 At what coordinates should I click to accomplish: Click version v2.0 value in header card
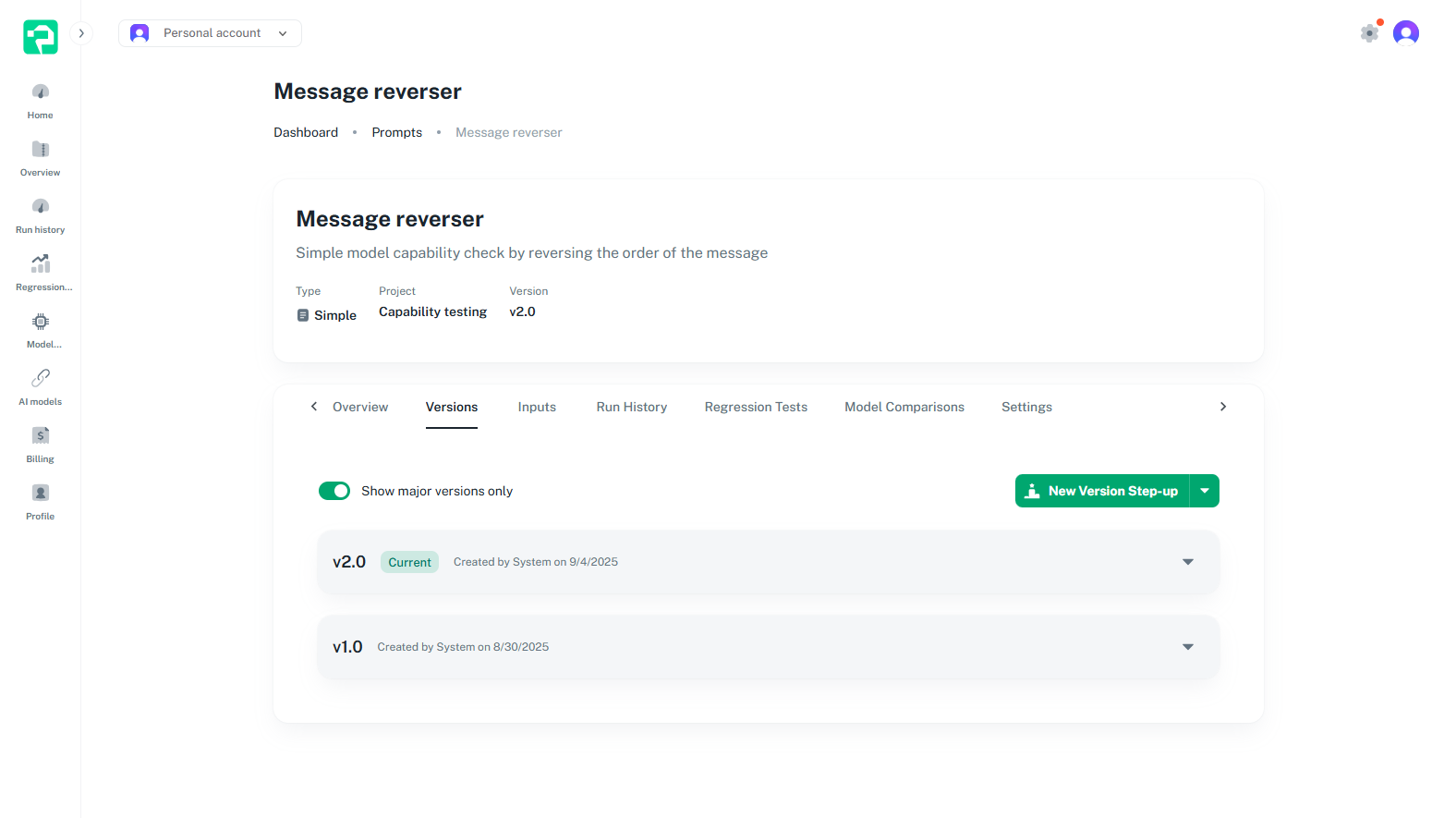click(x=523, y=311)
